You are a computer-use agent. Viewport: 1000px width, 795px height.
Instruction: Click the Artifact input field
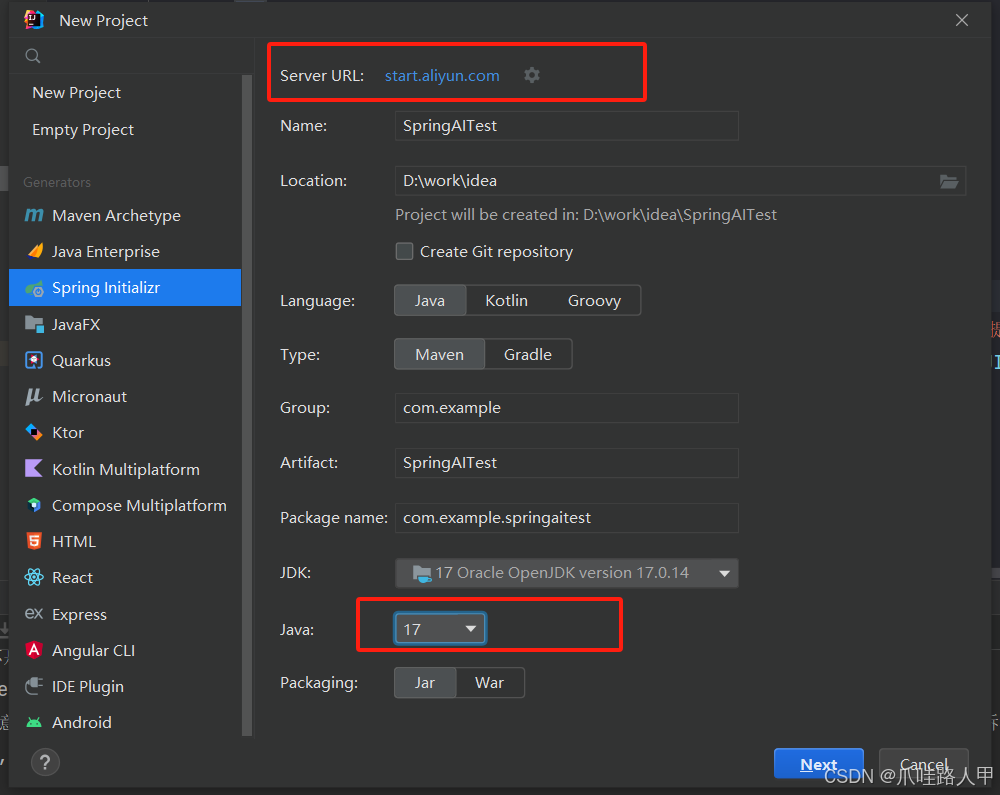pos(566,463)
